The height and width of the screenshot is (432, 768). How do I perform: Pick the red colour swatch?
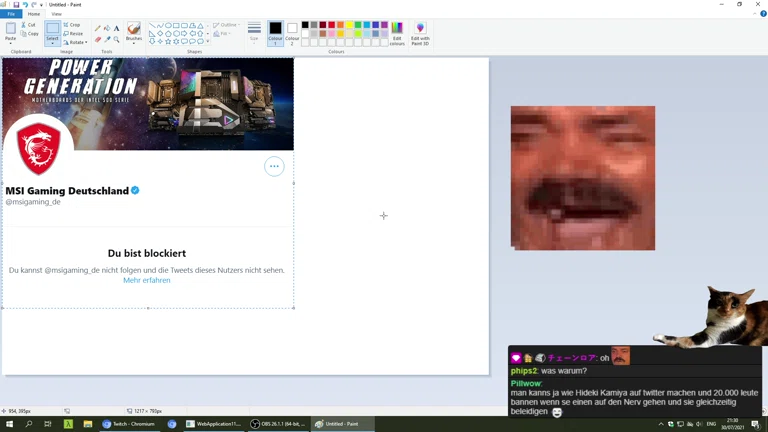click(x=332, y=25)
